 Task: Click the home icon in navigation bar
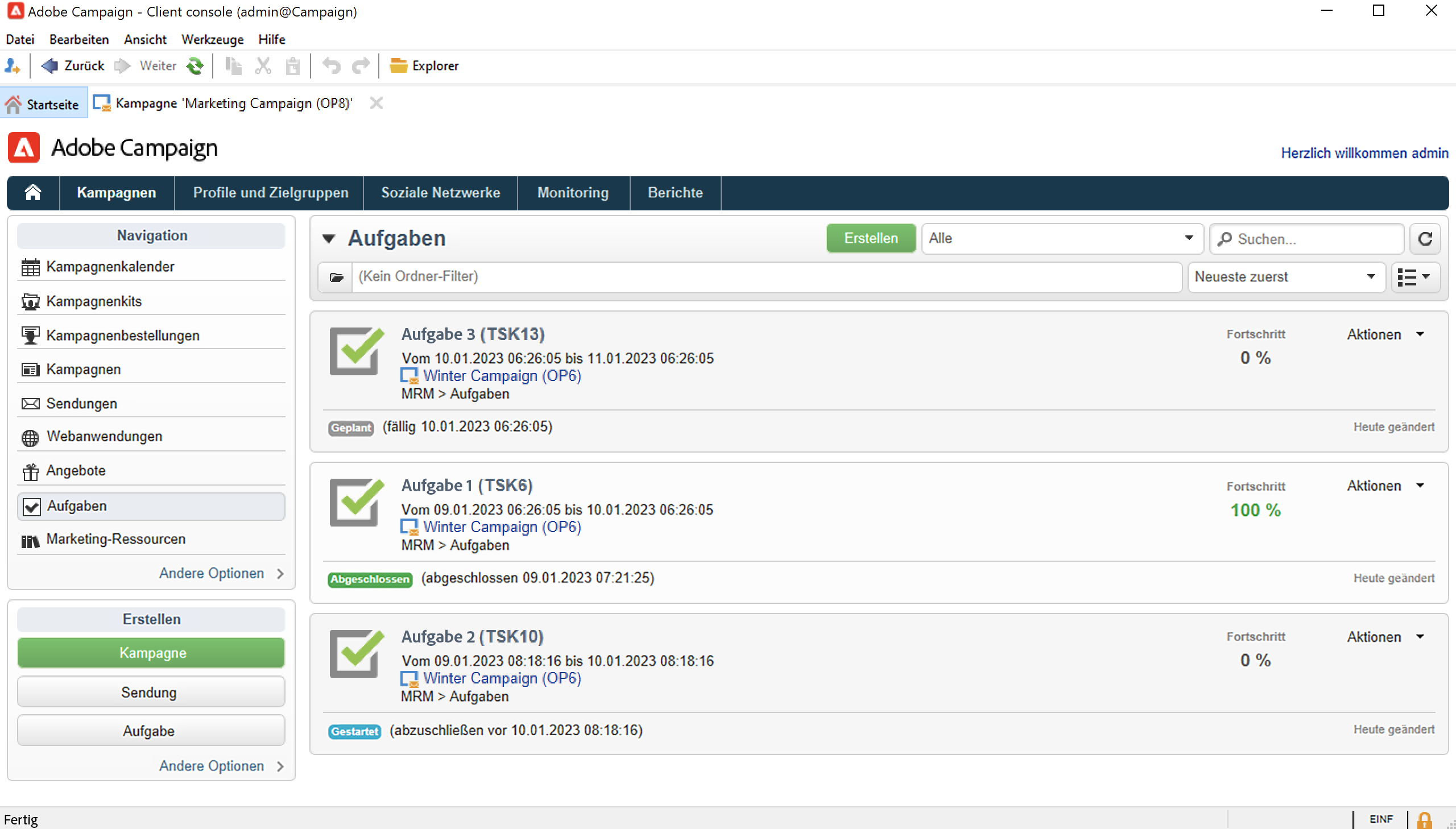click(x=33, y=193)
